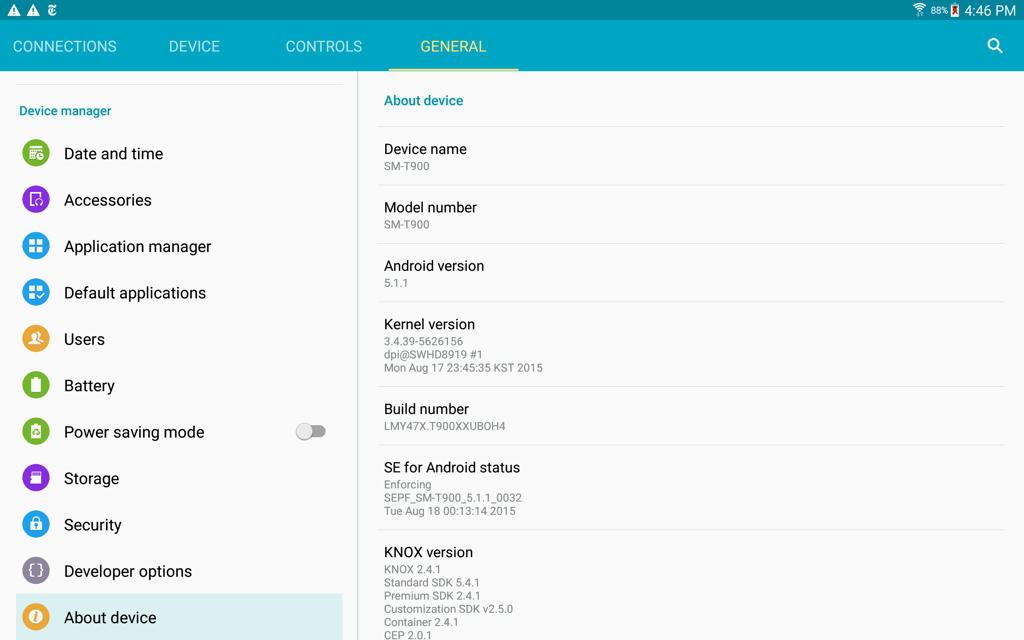Tap the Android version 5.1.1 row
This screenshot has height=640, width=1024.
(690, 273)
